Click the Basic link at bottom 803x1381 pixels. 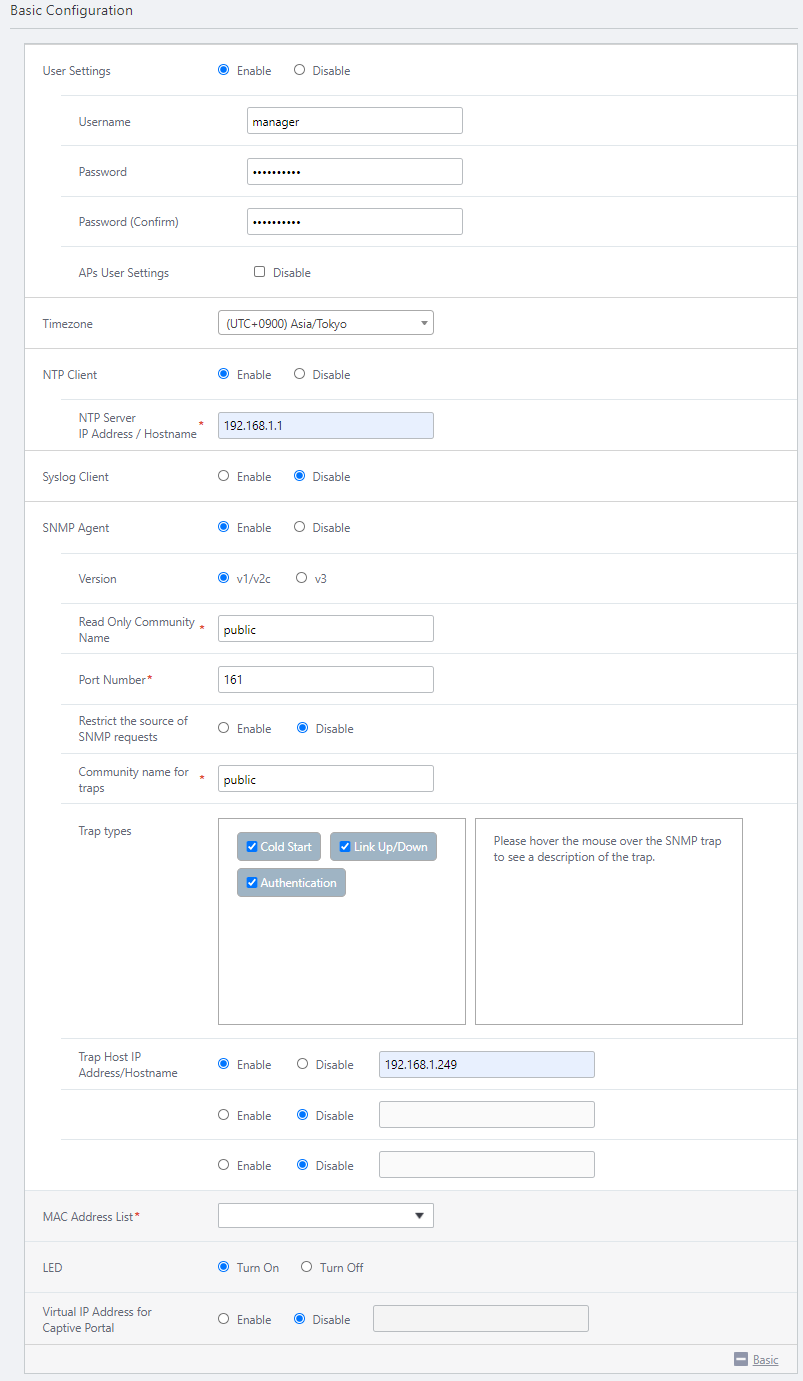[x=765, y=1360]
